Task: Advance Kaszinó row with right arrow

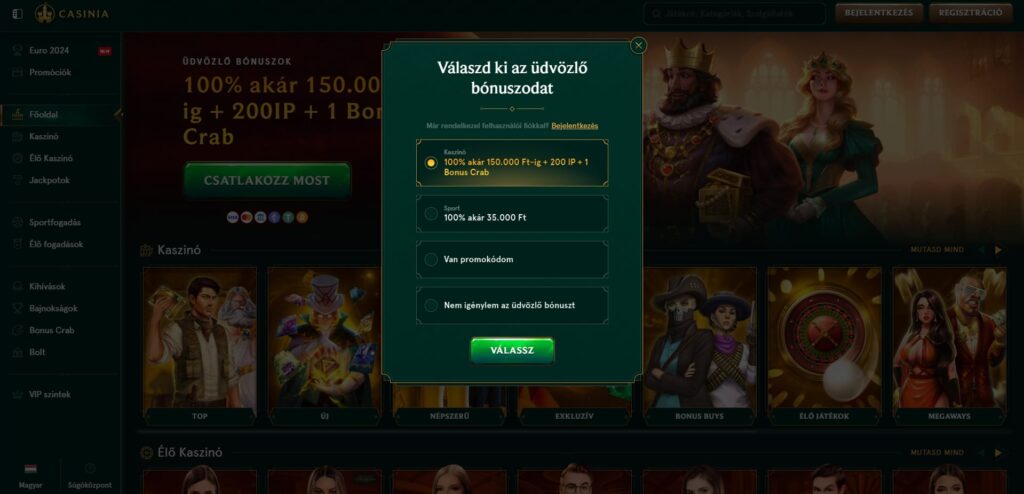Action: [x=998, y=250]
